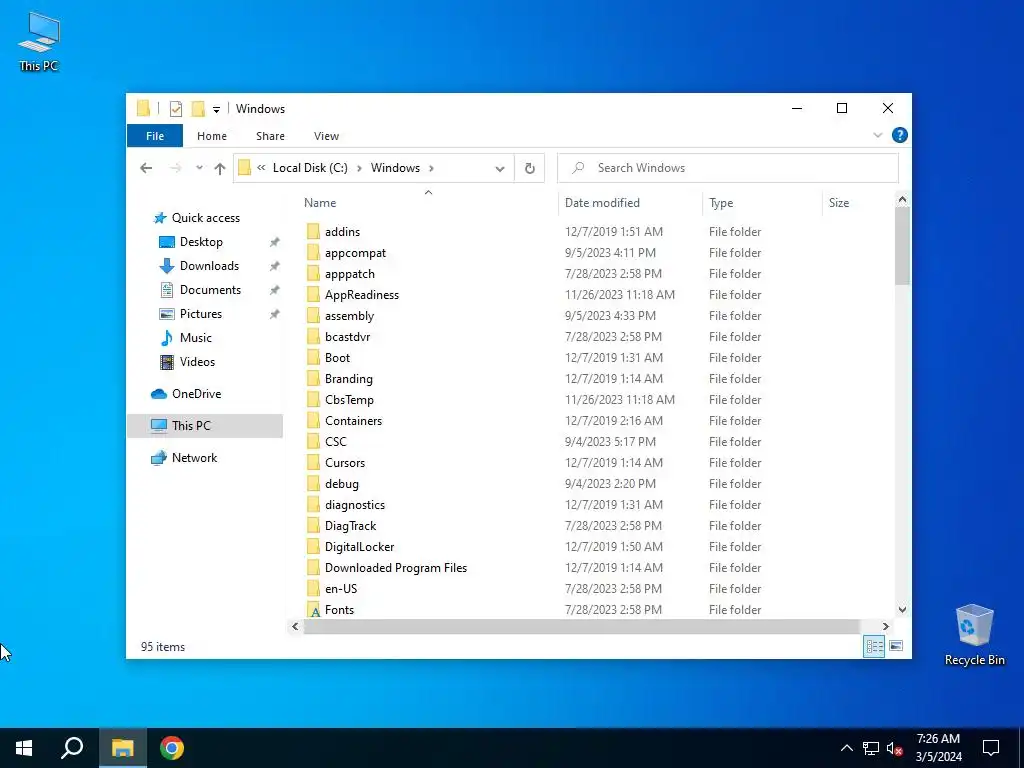Click the pin icon next to Desktop
The width and height of the screenshot is (1024, 768).
(274, 242)
